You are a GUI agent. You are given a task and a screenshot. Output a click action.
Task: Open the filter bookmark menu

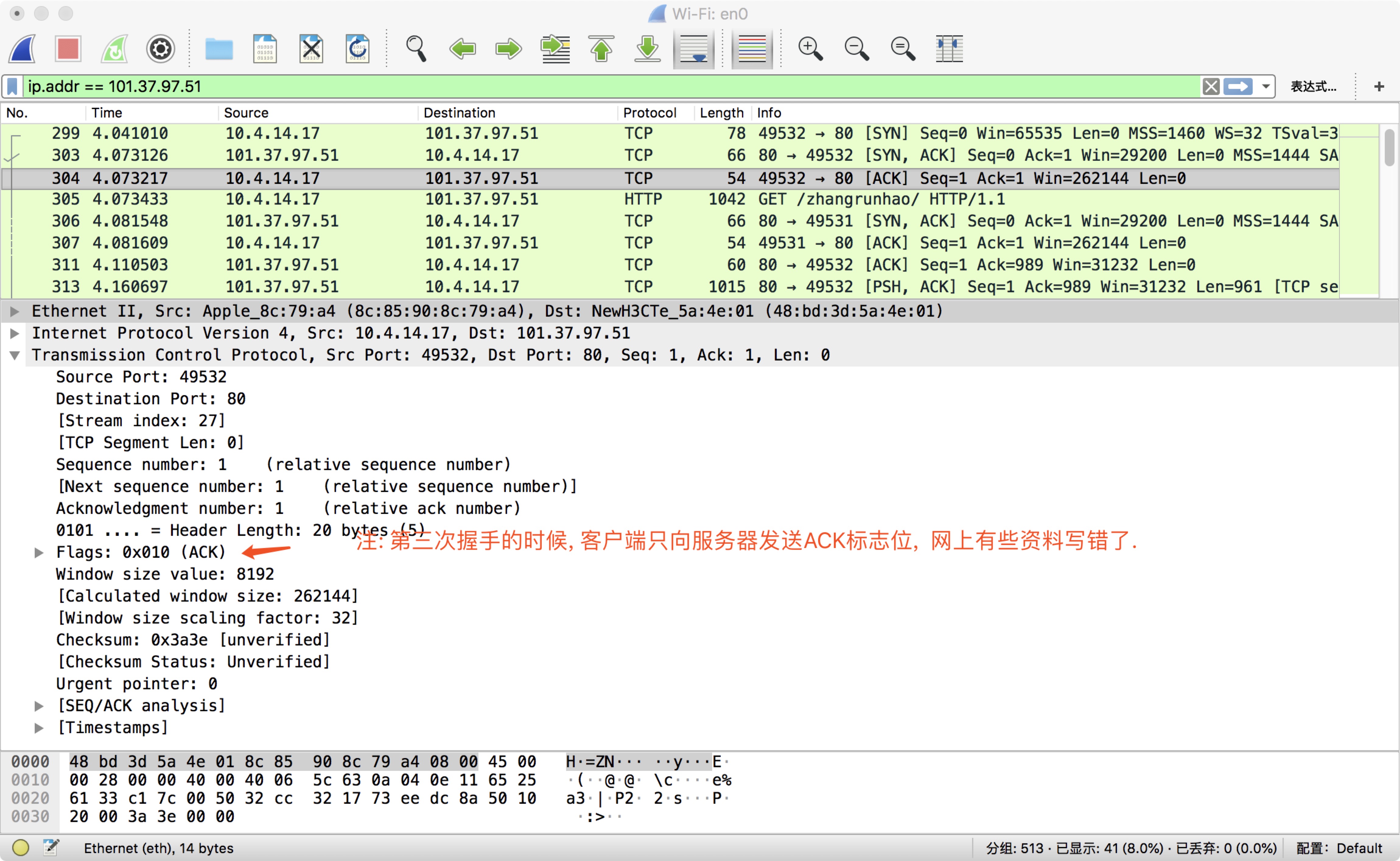click(12, 86)
